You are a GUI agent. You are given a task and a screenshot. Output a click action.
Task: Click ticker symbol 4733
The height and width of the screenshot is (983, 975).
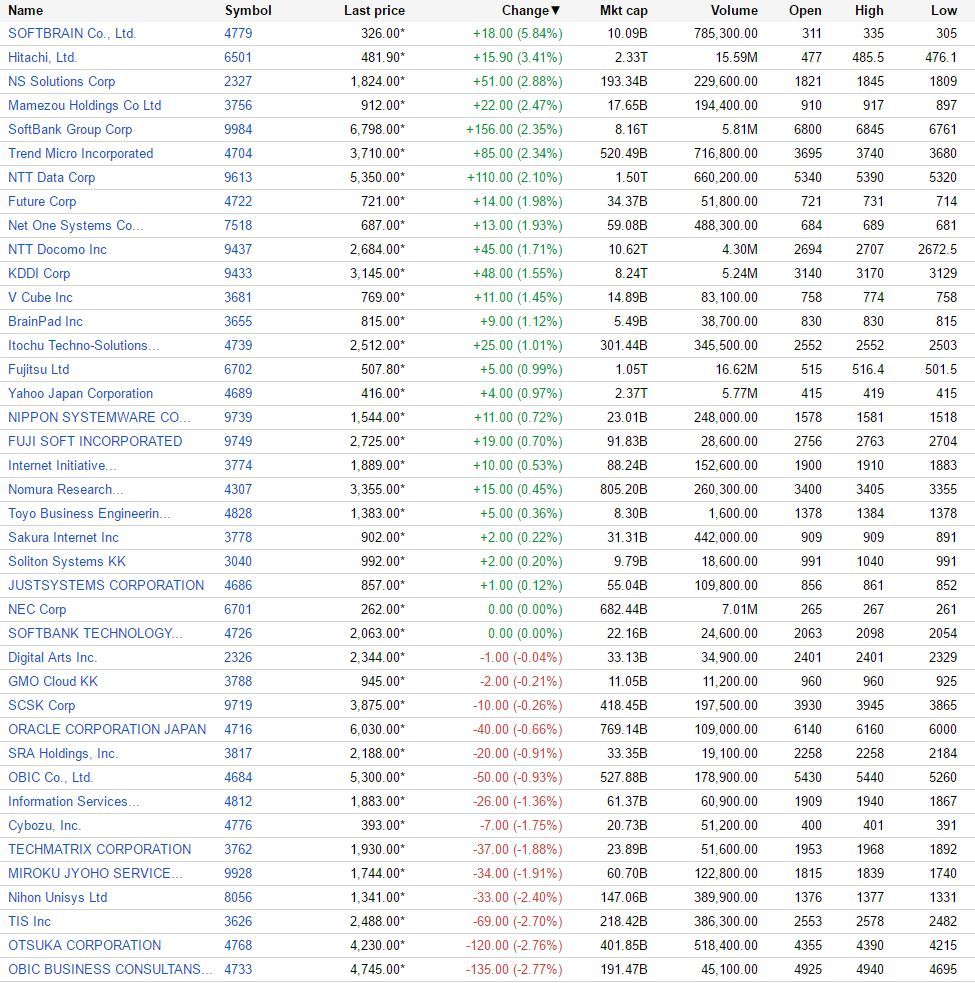pos(238,970)
